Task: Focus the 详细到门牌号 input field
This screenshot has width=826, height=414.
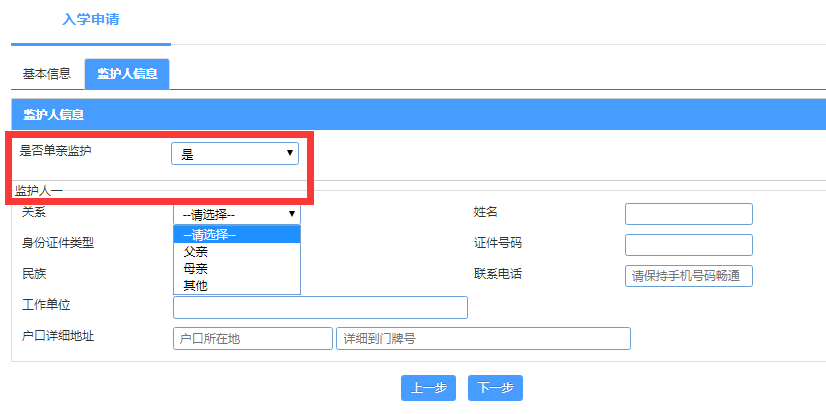Action: coord(483,339)
